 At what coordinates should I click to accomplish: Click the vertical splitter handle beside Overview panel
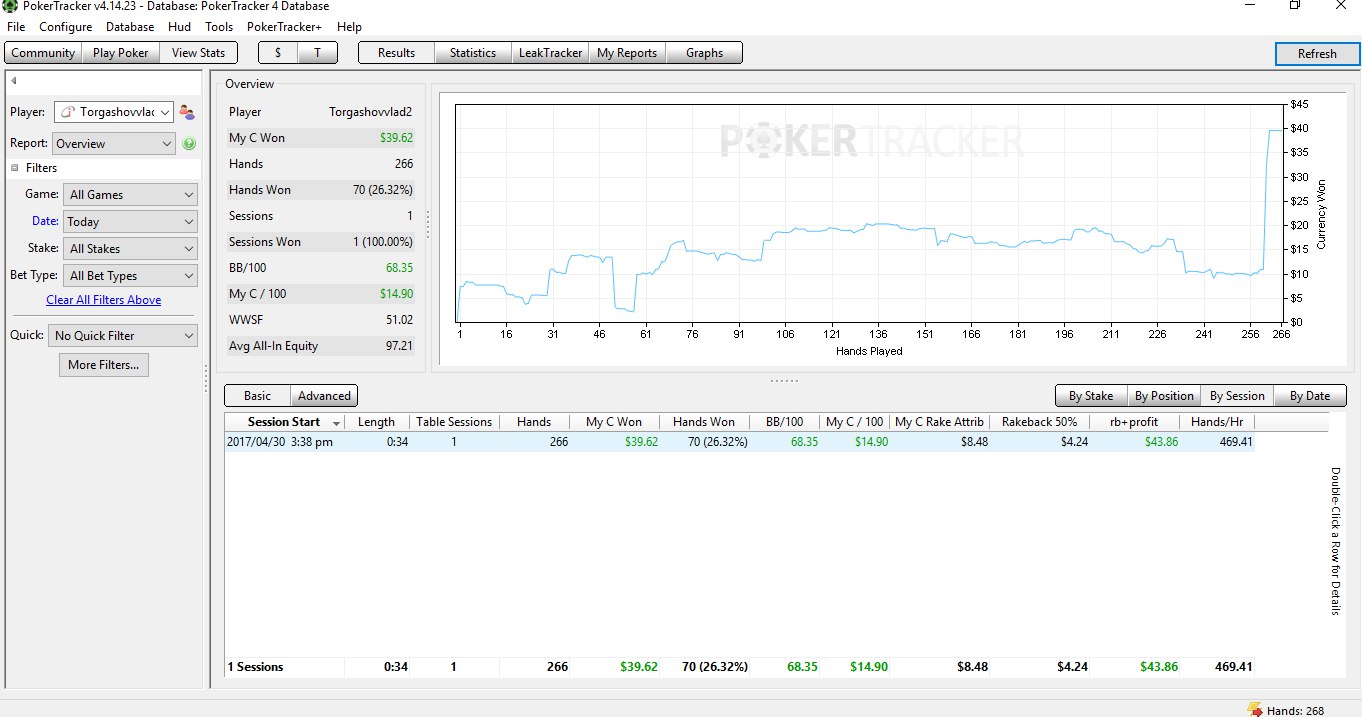(427, 224)
